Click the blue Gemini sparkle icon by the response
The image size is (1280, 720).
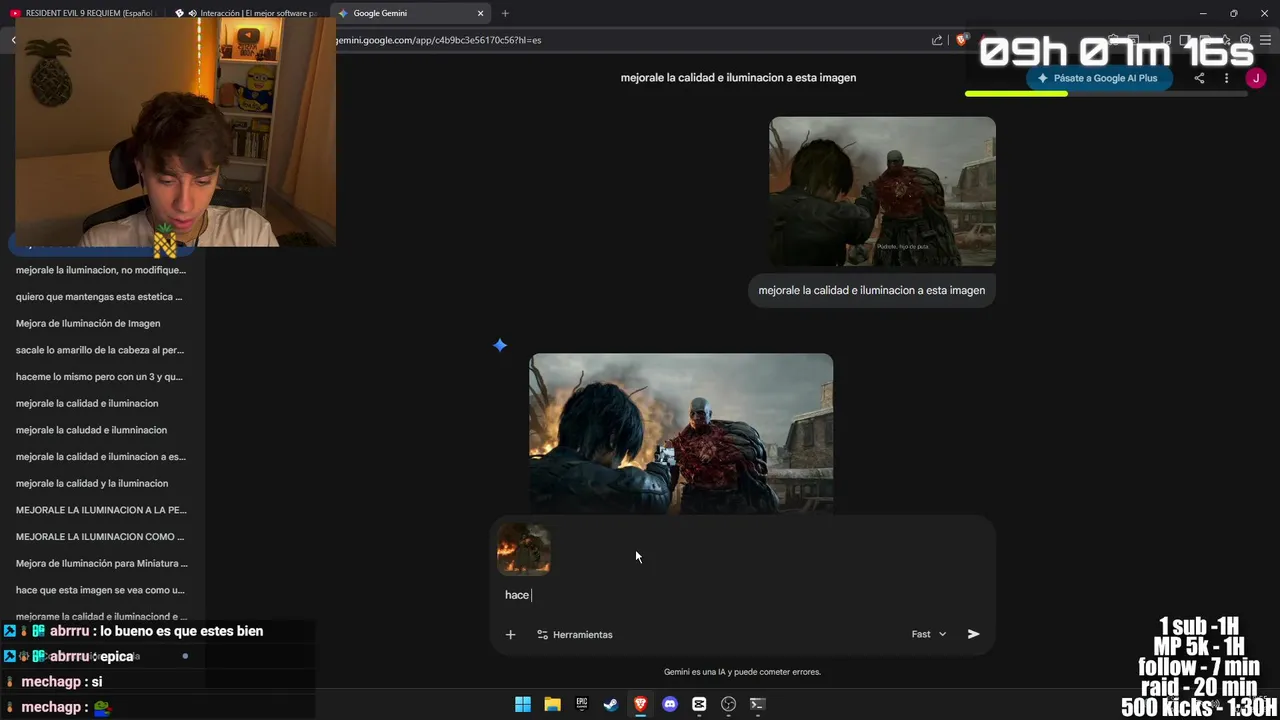pyautogui.click(x=500, y=345)
